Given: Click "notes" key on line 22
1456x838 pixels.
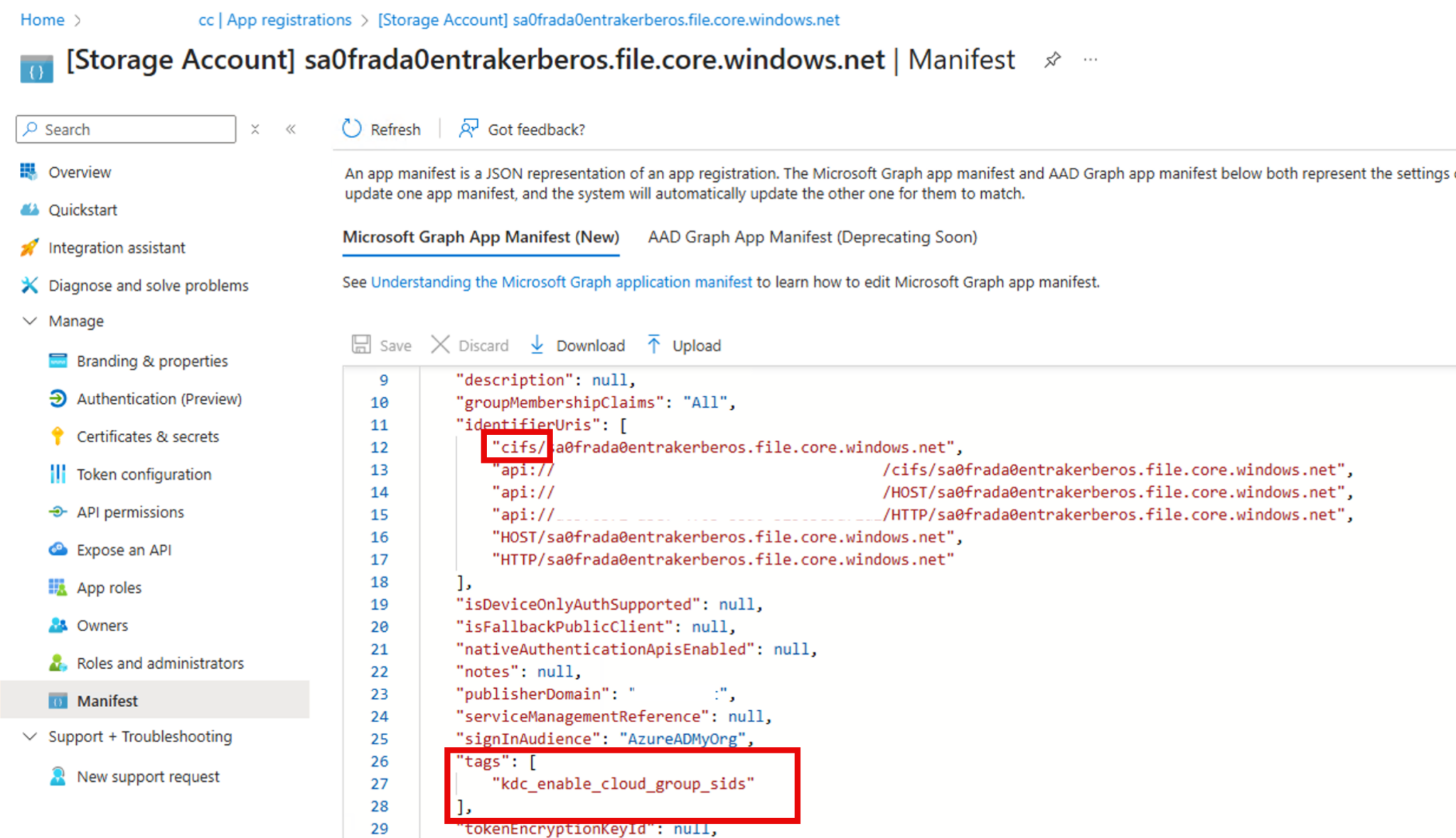Looking at the screenshot, I should tap(488, 671).
